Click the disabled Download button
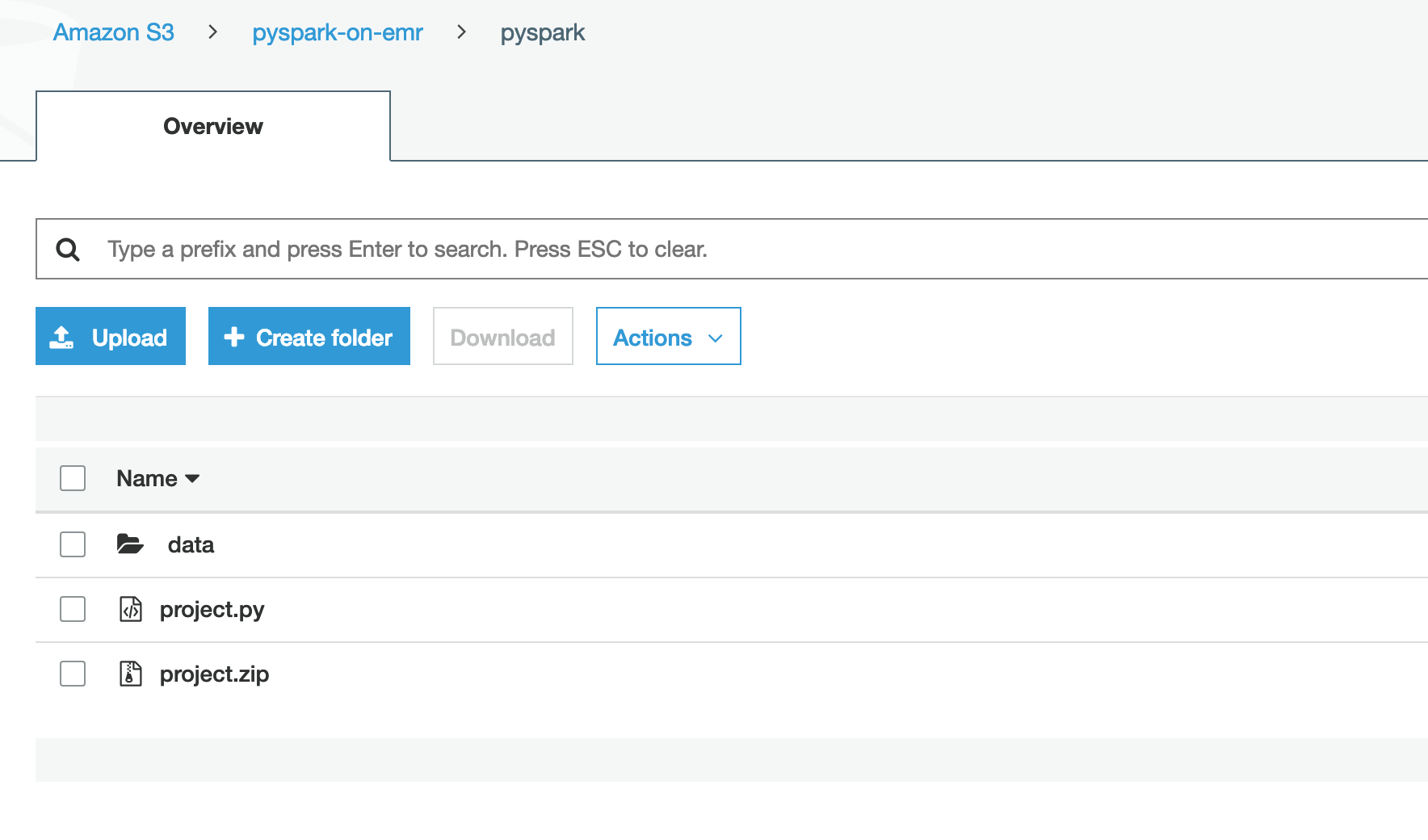1428x840 pixels. point(502,336)
